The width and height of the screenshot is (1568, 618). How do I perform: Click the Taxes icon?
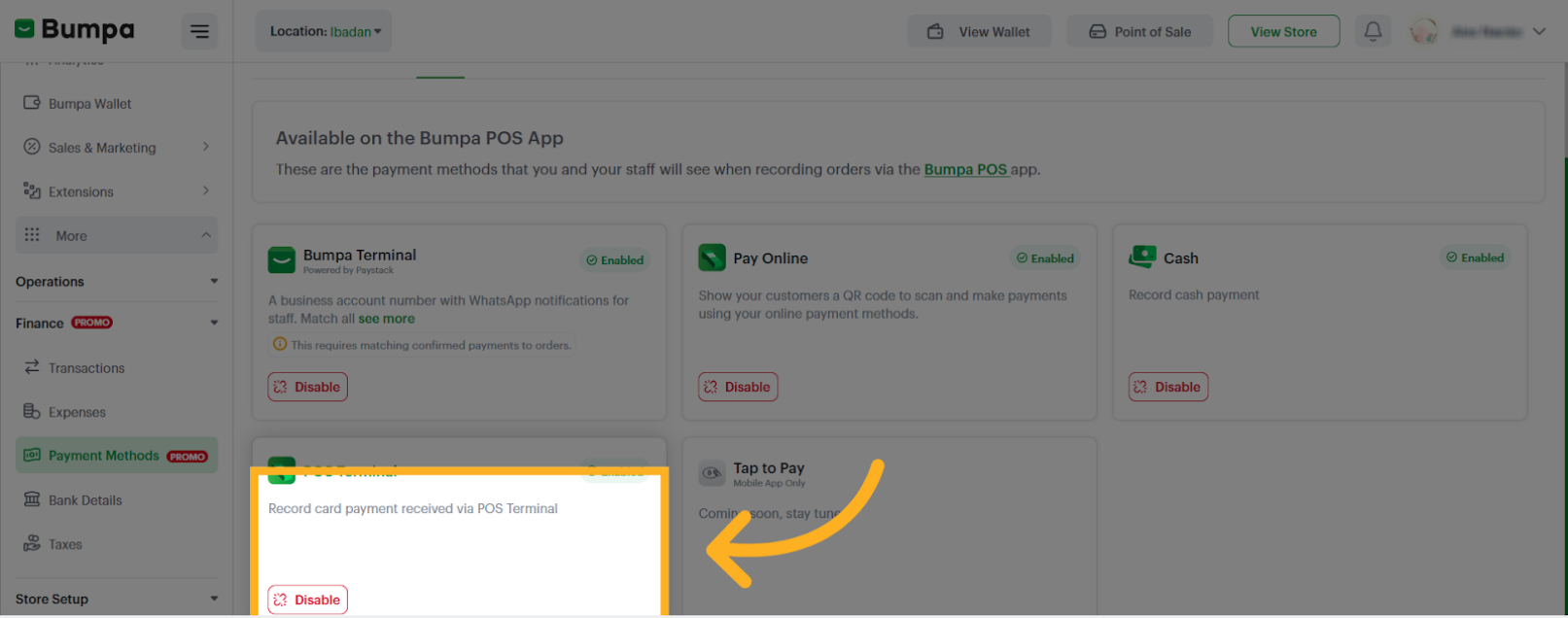[32, 543]
